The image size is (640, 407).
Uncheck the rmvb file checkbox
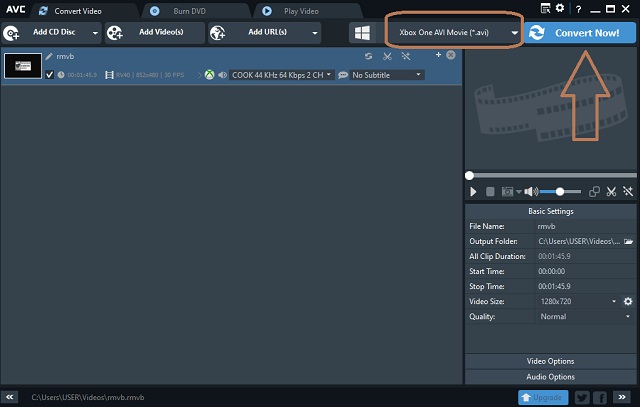click(49, 75)
